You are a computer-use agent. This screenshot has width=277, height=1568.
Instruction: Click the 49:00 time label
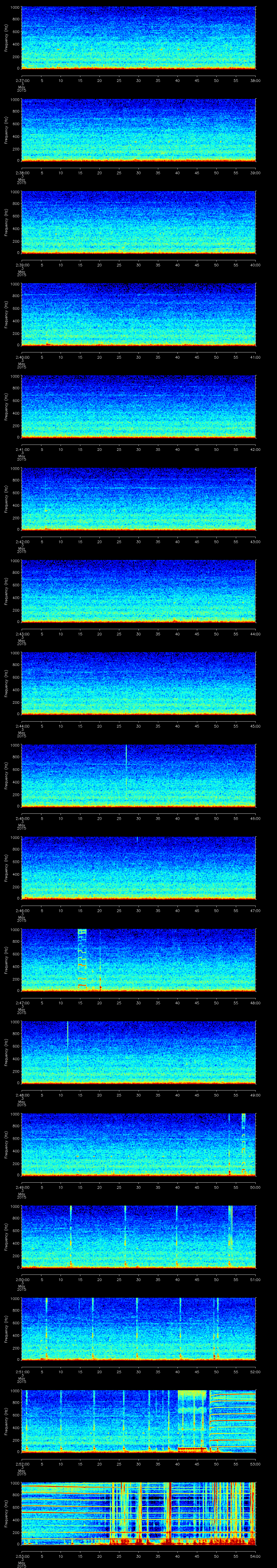255,1095
